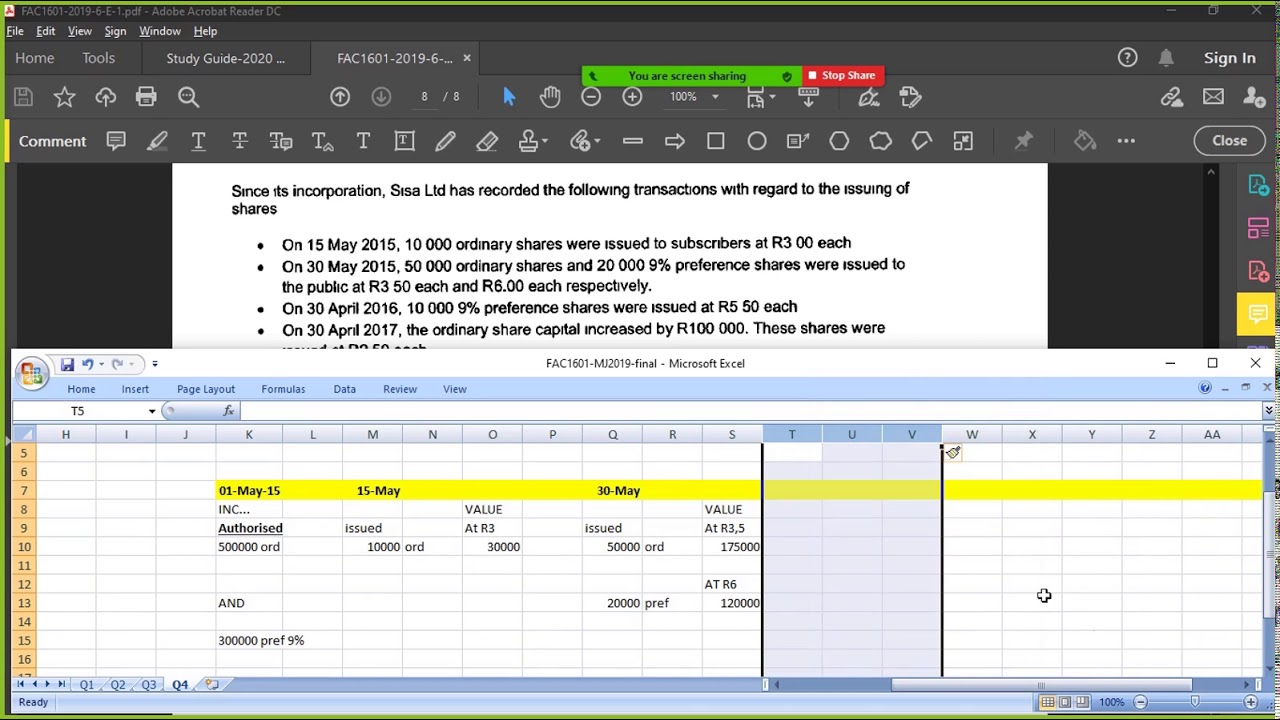Switch to Study Guide-2020 document tab
1280x720 pixels.
[x=225, y=58]
